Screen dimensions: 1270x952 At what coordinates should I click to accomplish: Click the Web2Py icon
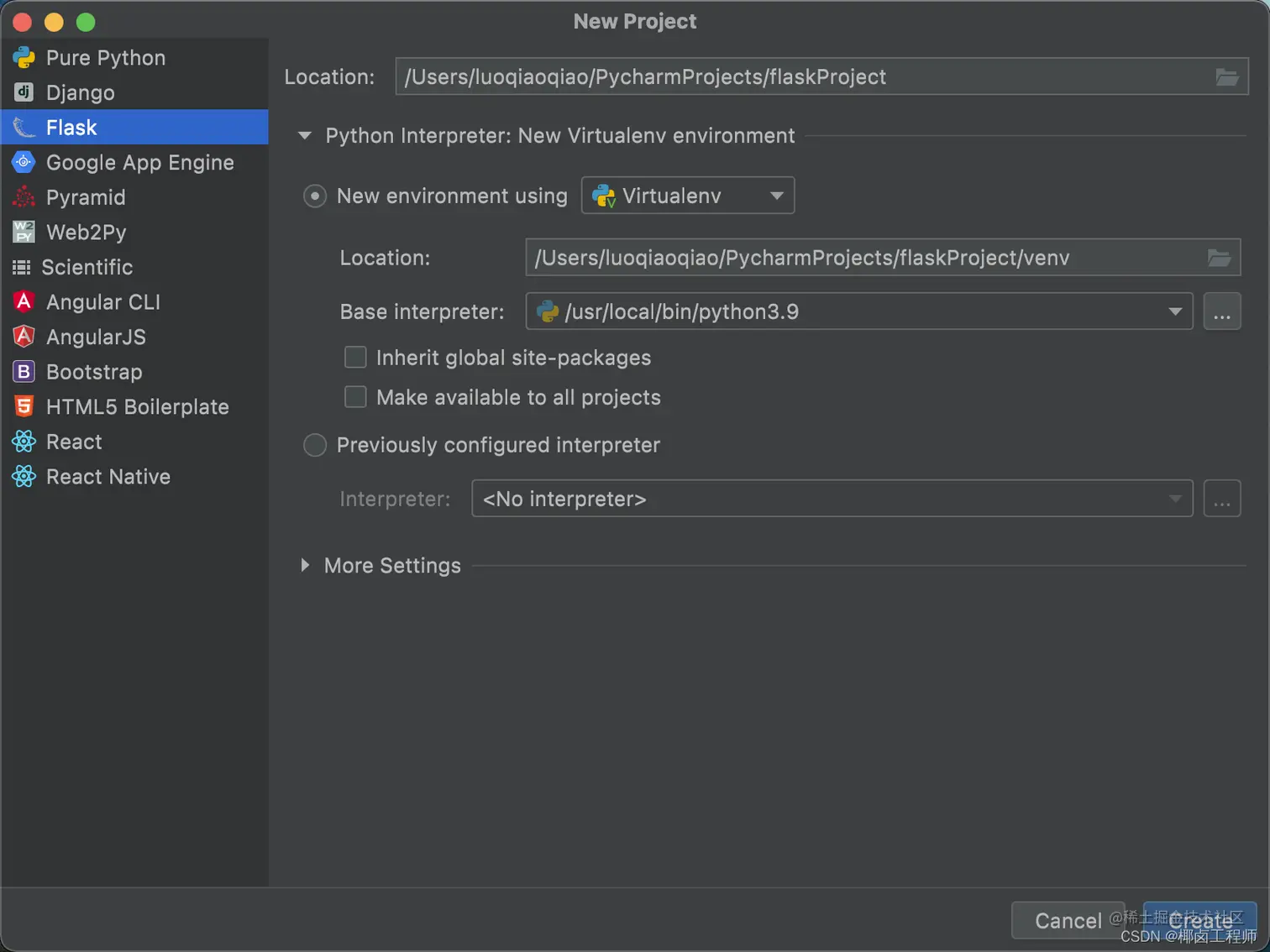pyautogui.click(x=24, y=232)
